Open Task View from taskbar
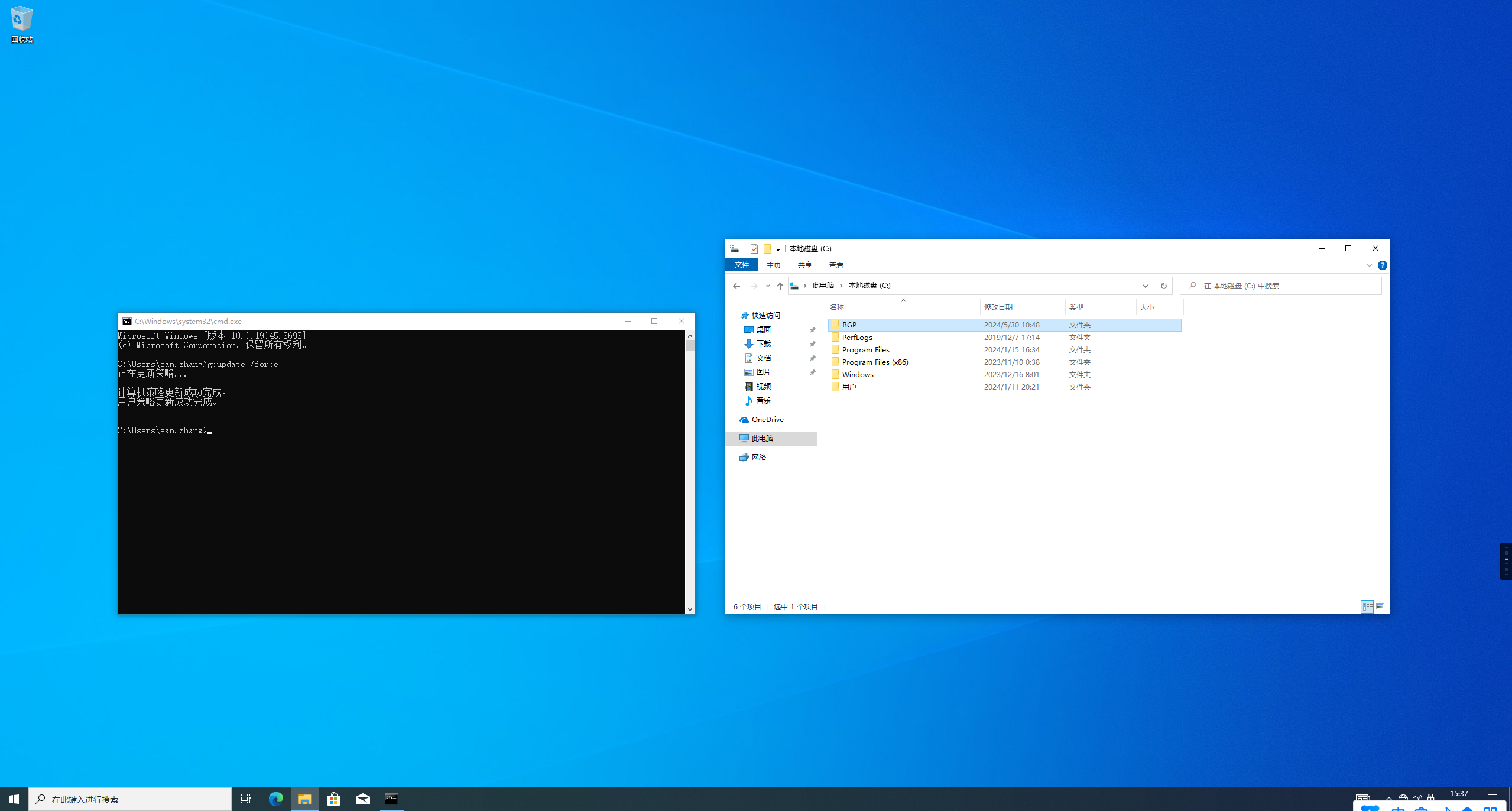The width and height of the screenshot is (1512, 811). point(246,799)
